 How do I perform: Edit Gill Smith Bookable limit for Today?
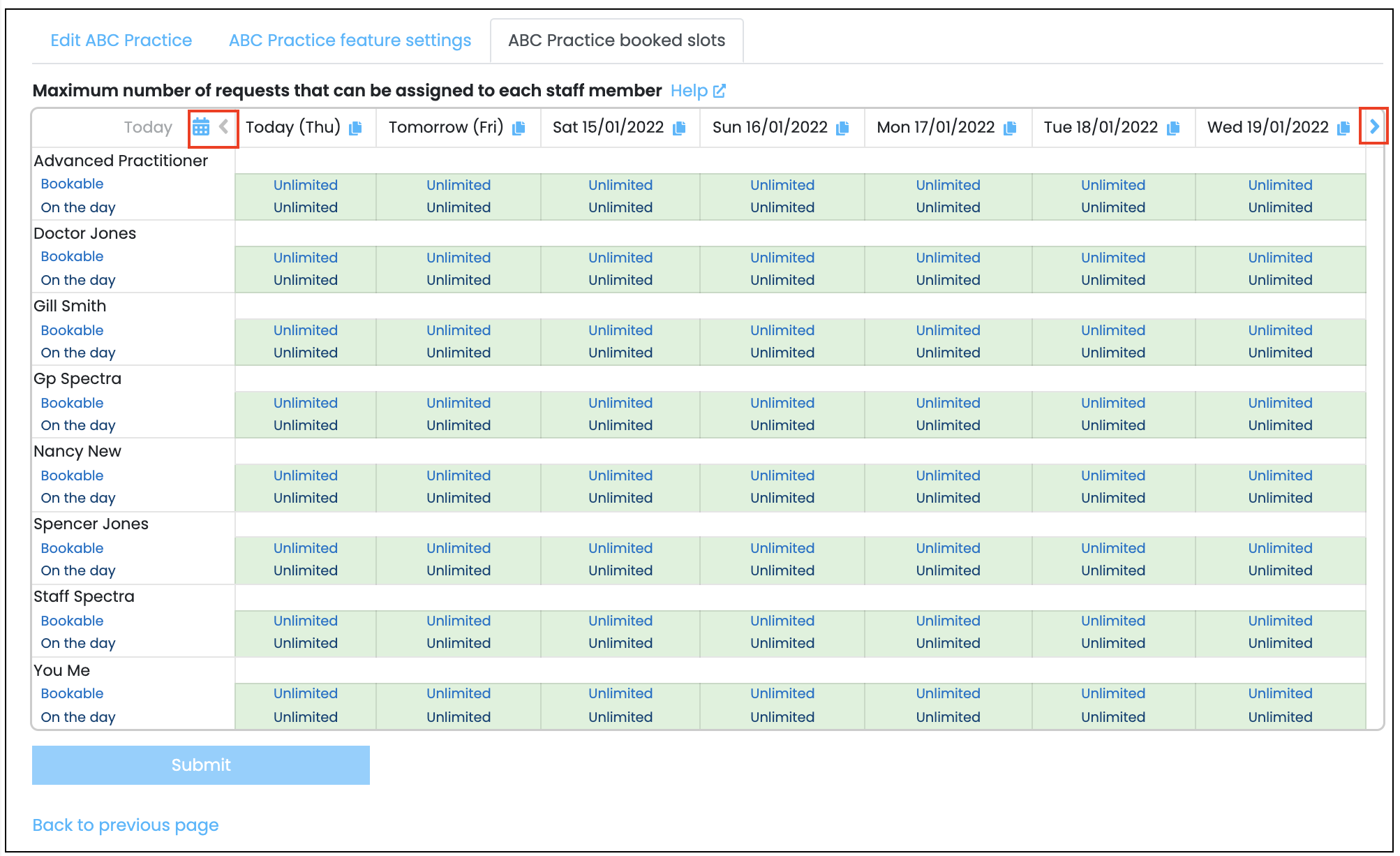tap(305, 330)
